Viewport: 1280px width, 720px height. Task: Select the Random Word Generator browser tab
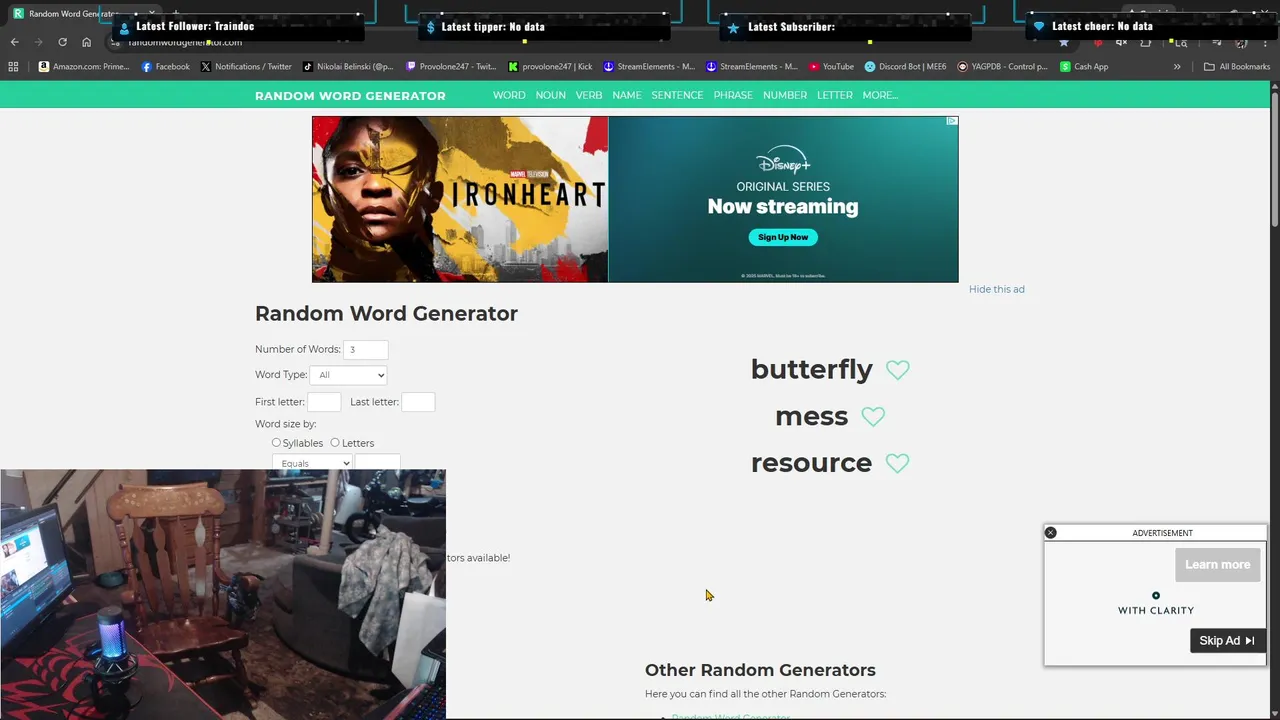[x=74, y=13]
